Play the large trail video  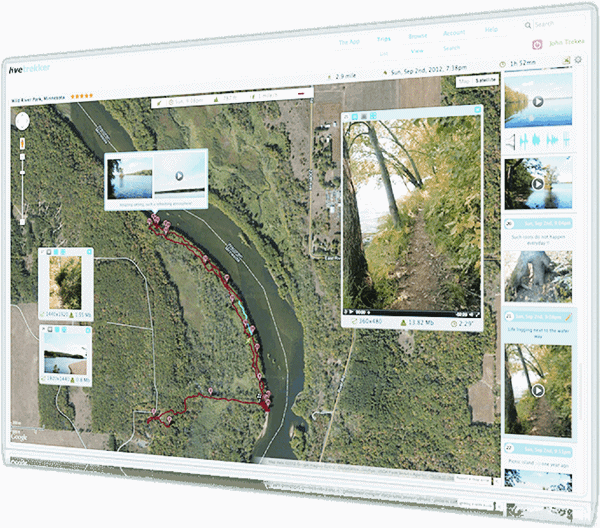point(351,312)
